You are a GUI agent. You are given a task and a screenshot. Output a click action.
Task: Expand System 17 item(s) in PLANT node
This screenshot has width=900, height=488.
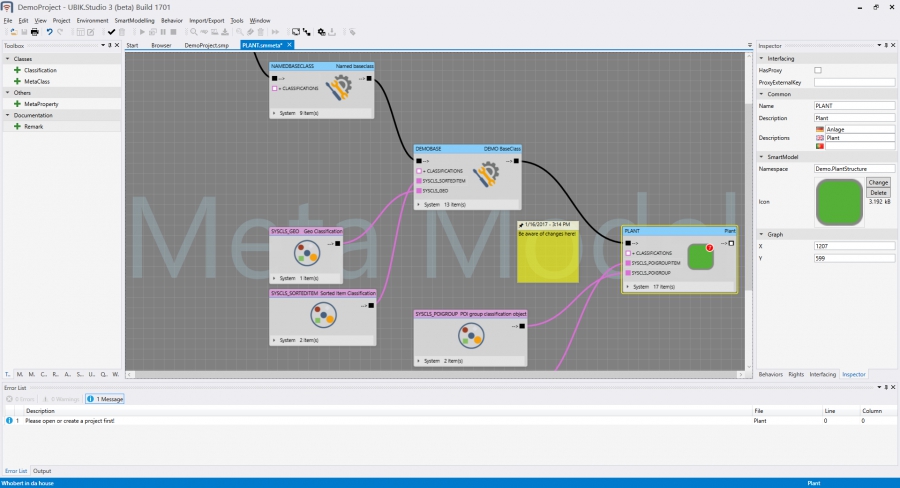pyautogui.click(x=627, y=286)
